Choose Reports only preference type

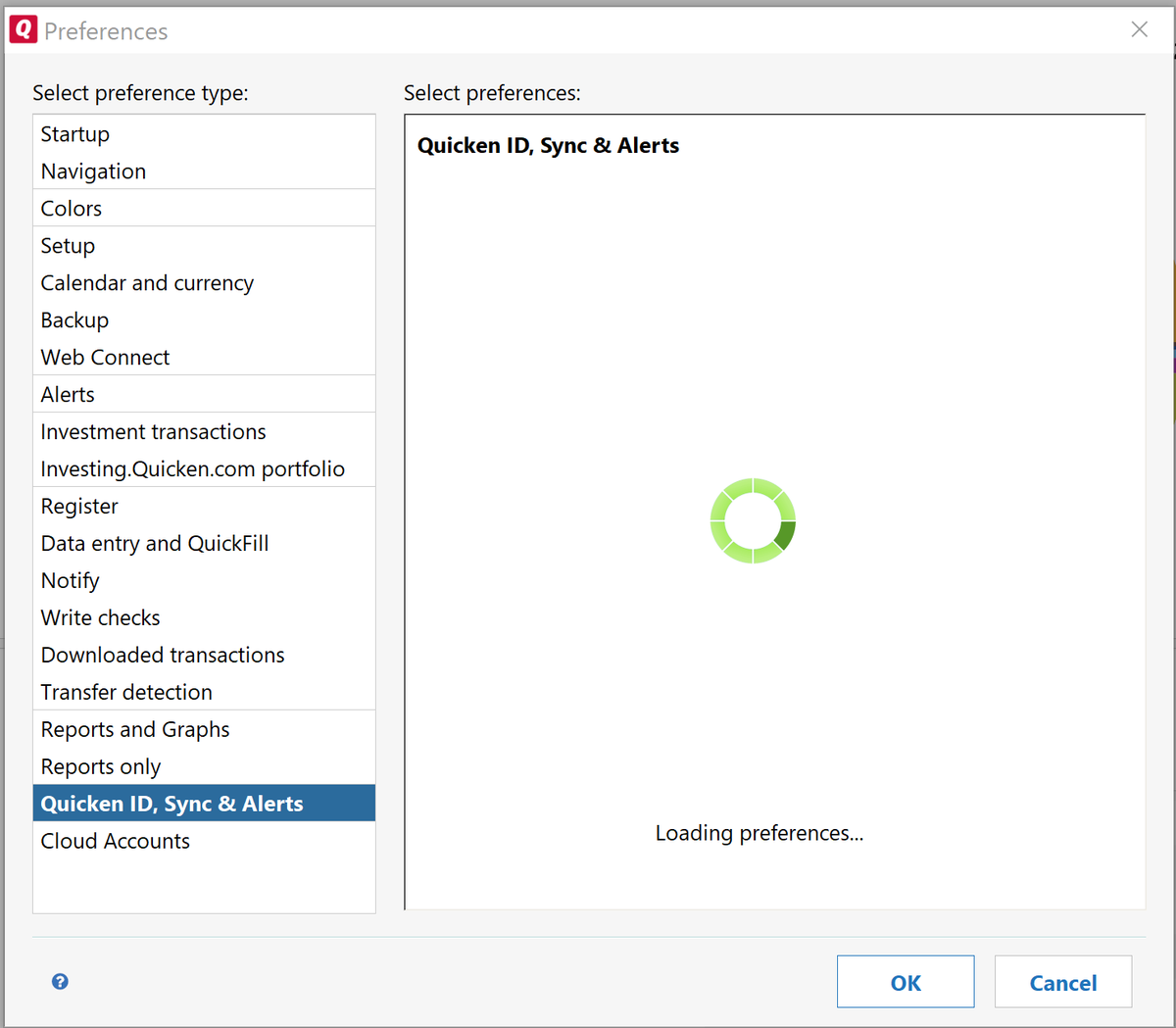[204, 767]
